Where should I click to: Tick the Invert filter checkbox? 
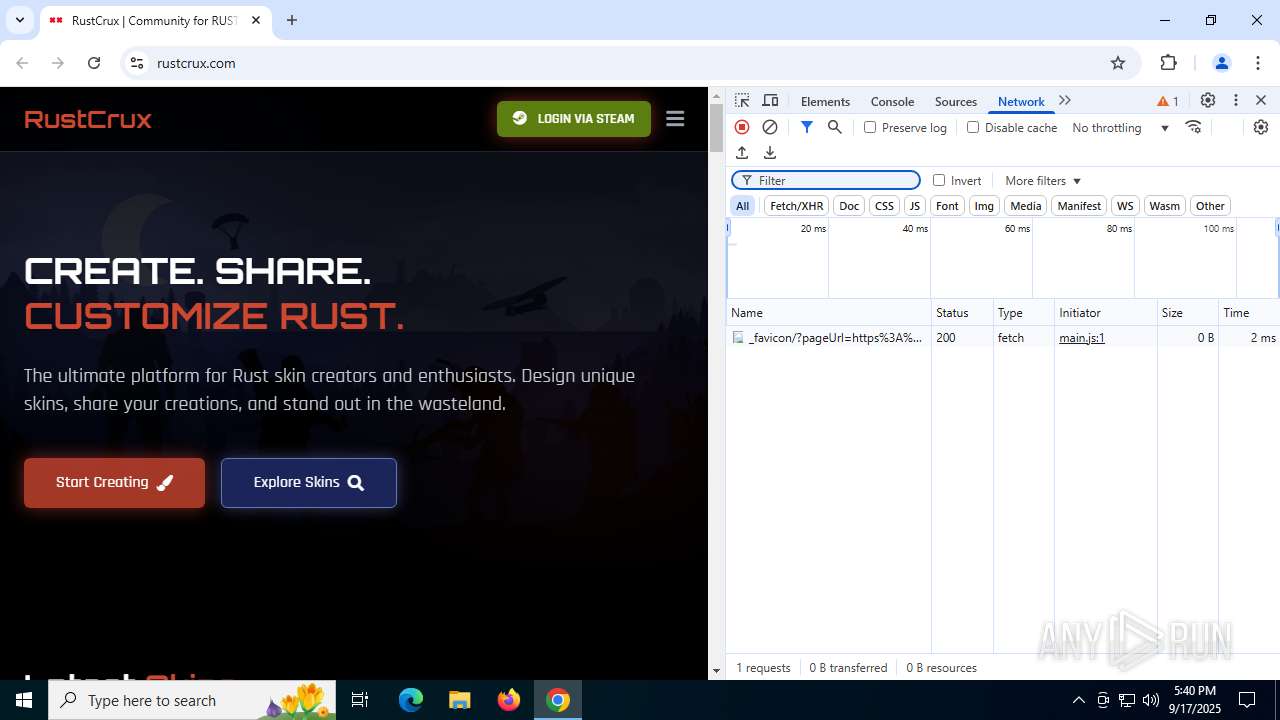939,181
